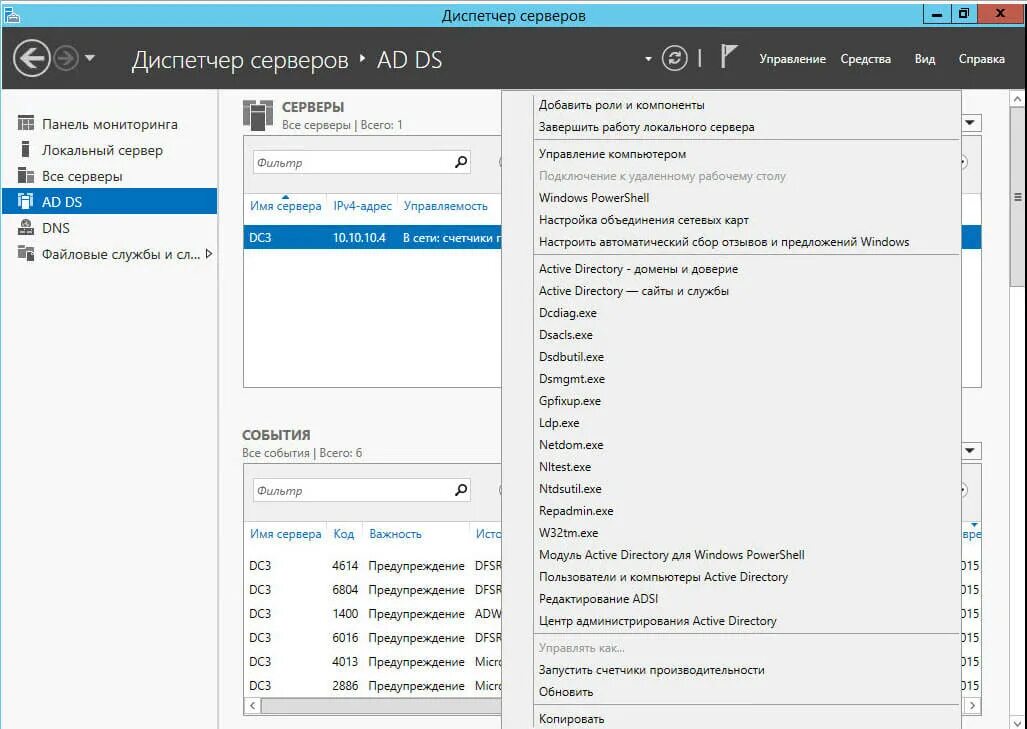The image size is (1027, 729).
Task: Expand the Файловые службы arrow
Action: click(209, 253)
